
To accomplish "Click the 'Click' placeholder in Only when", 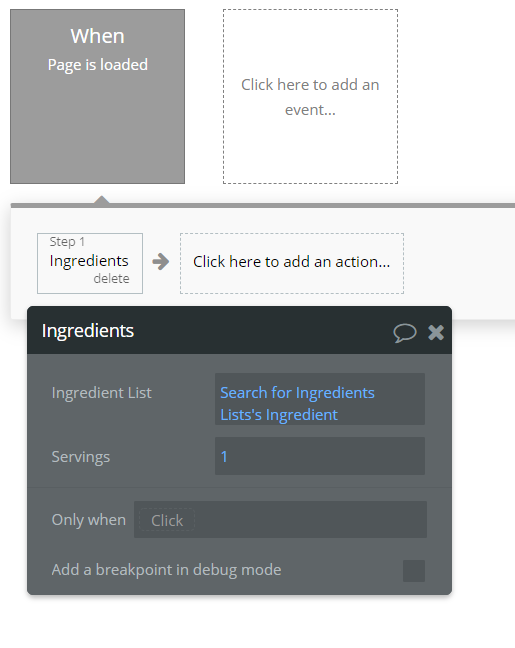I will pyautogui.click(x=167, y=520).
